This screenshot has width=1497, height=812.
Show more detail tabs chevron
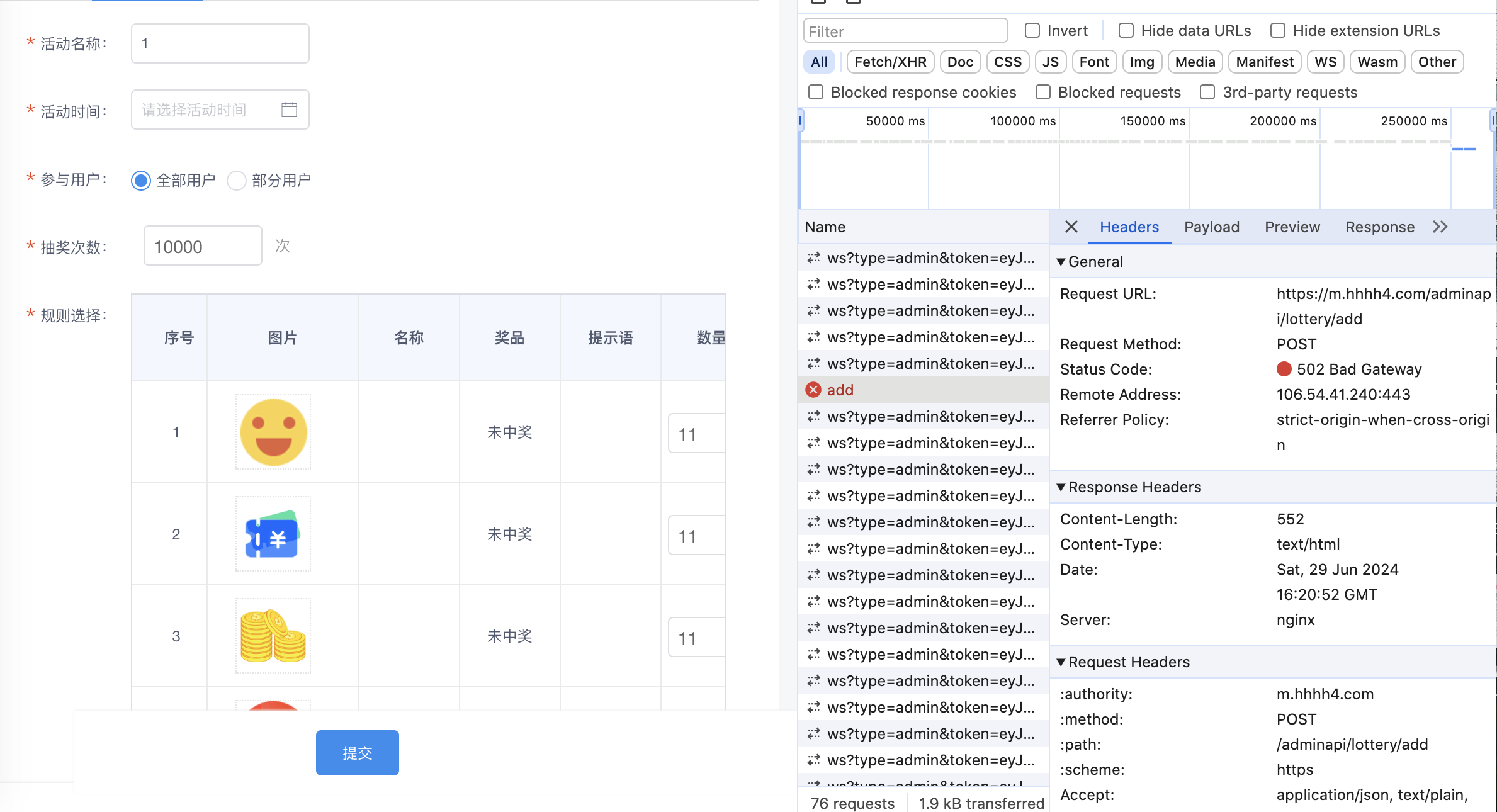click(1440, 227)
